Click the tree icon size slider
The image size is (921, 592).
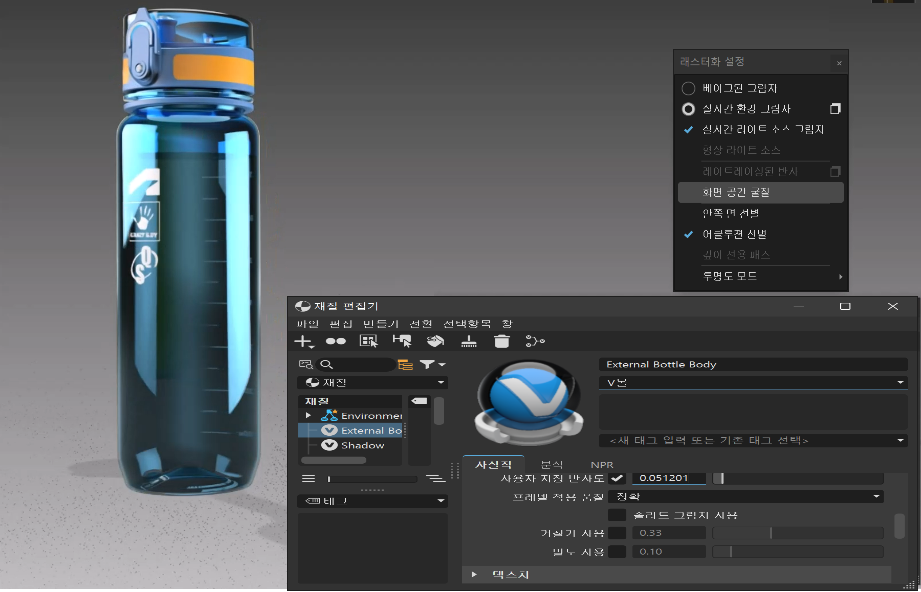[372, 479]
